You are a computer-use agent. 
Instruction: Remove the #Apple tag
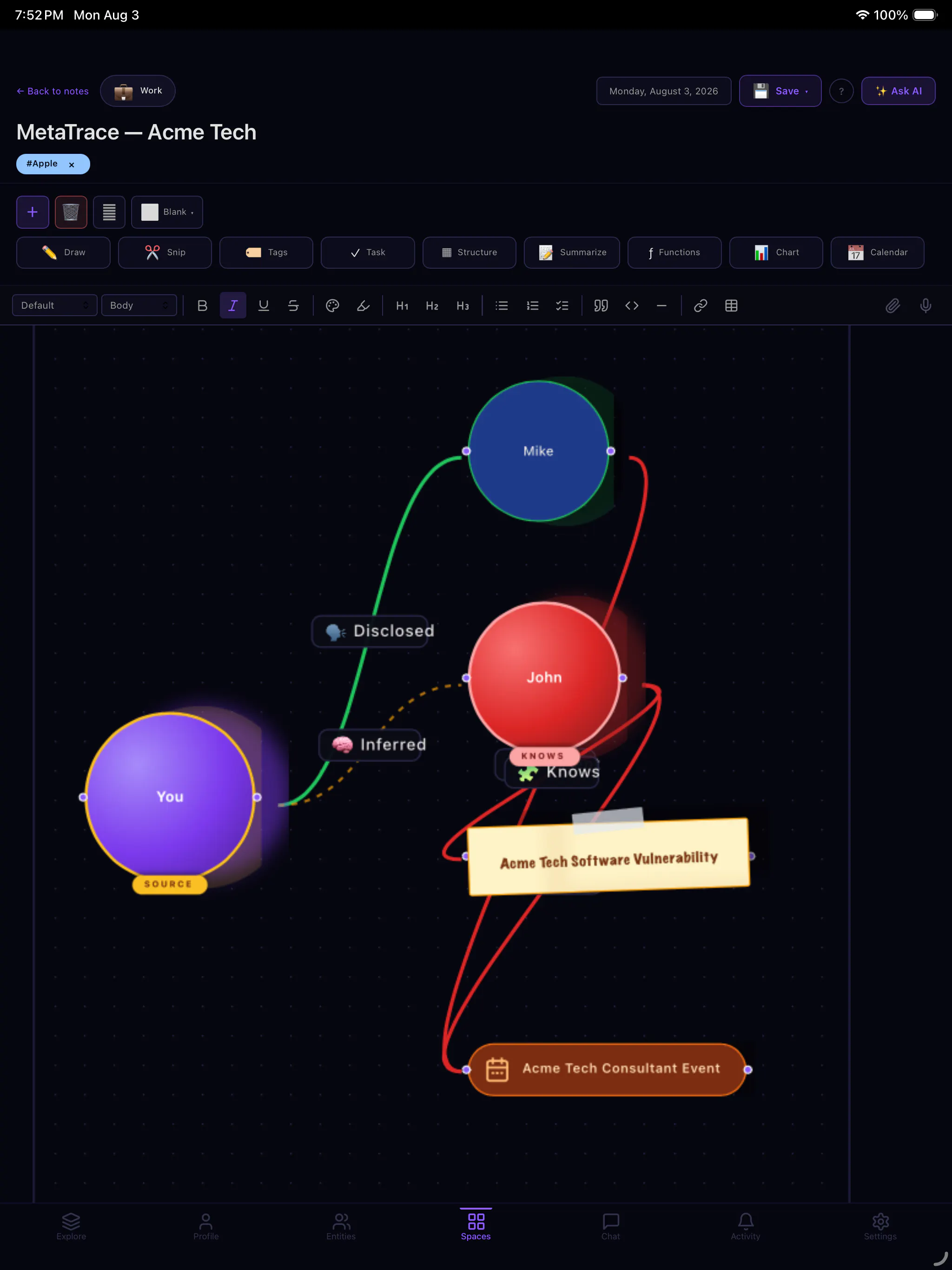pos(72,165)
